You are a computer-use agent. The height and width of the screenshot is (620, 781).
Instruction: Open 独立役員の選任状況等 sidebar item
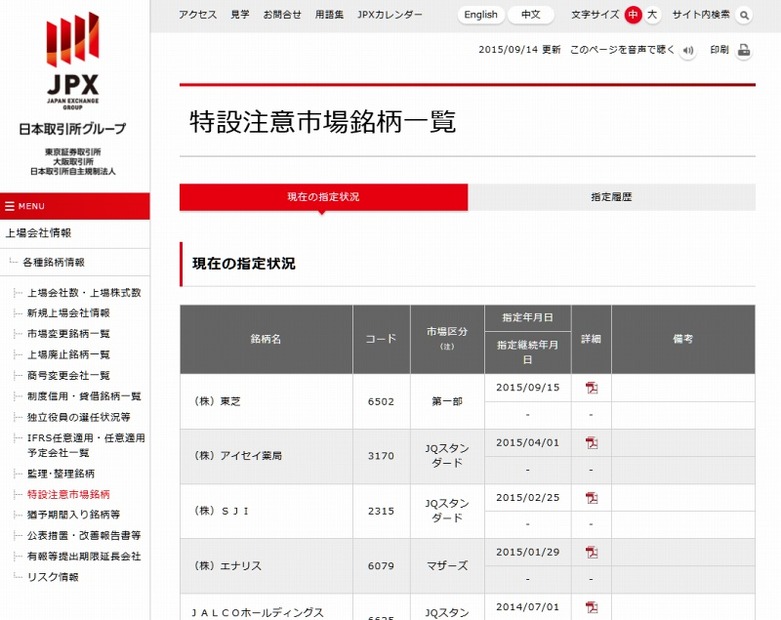(79, 417)
